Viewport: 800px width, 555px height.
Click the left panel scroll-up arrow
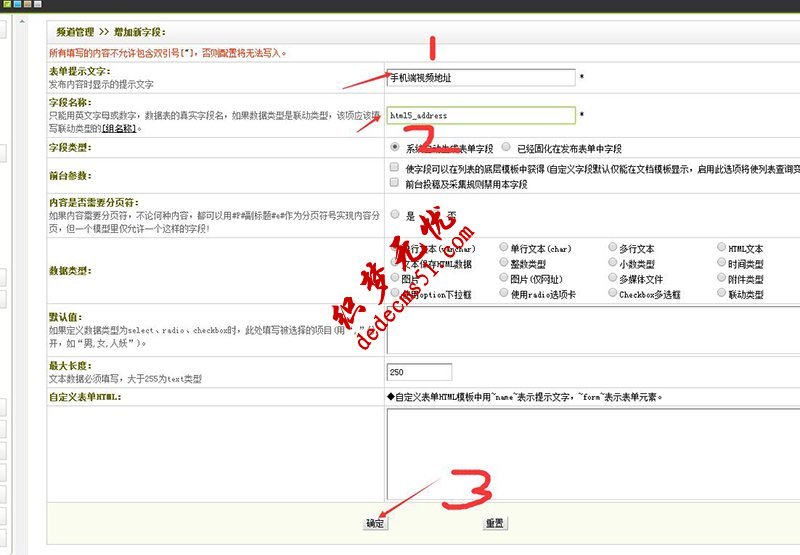coord(21,21)
